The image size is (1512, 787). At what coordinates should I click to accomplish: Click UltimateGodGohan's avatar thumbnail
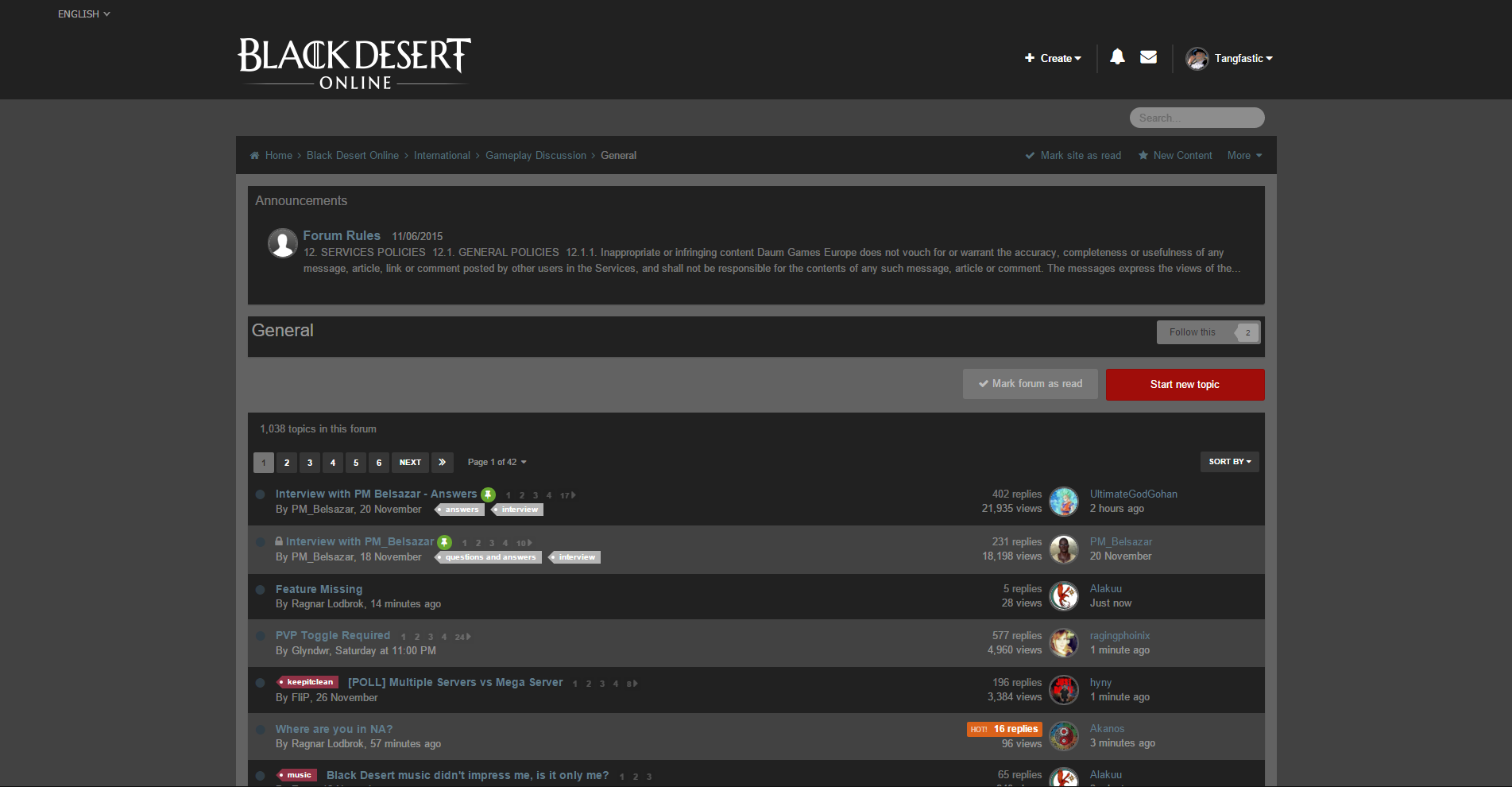pyautogui.click(x=1064, y=502)
